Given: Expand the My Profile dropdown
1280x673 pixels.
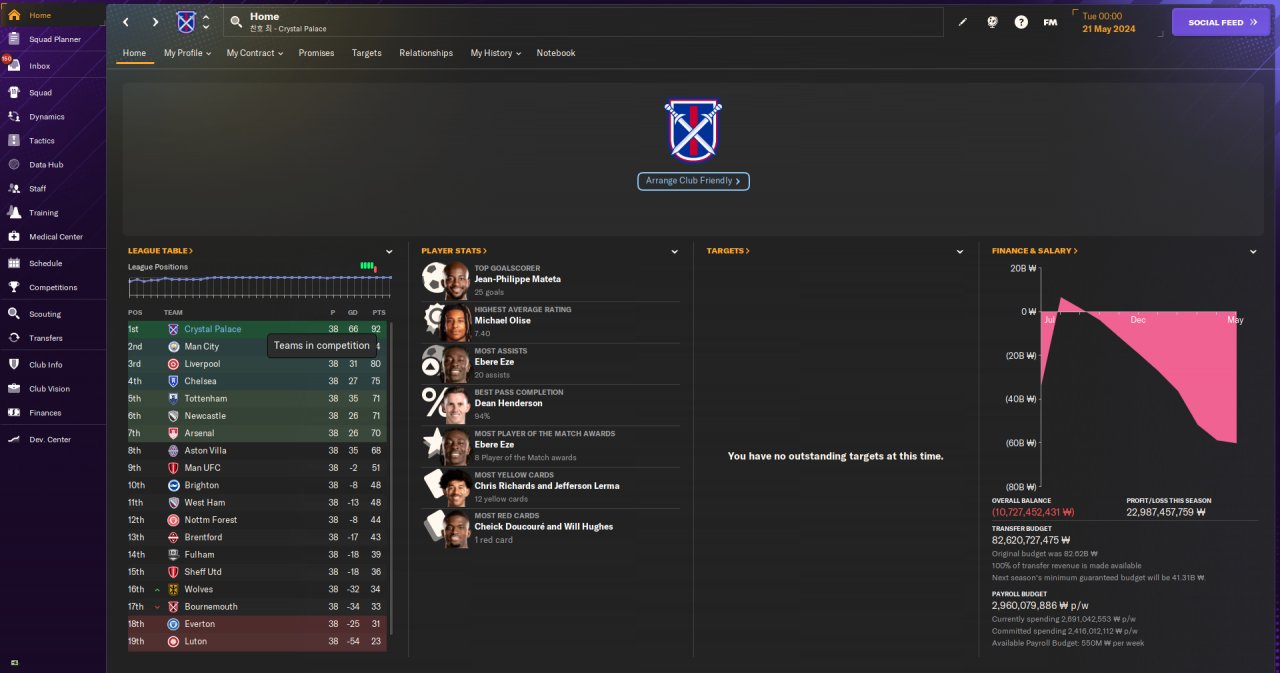Looking at the screenshot, I should (187, 53).
